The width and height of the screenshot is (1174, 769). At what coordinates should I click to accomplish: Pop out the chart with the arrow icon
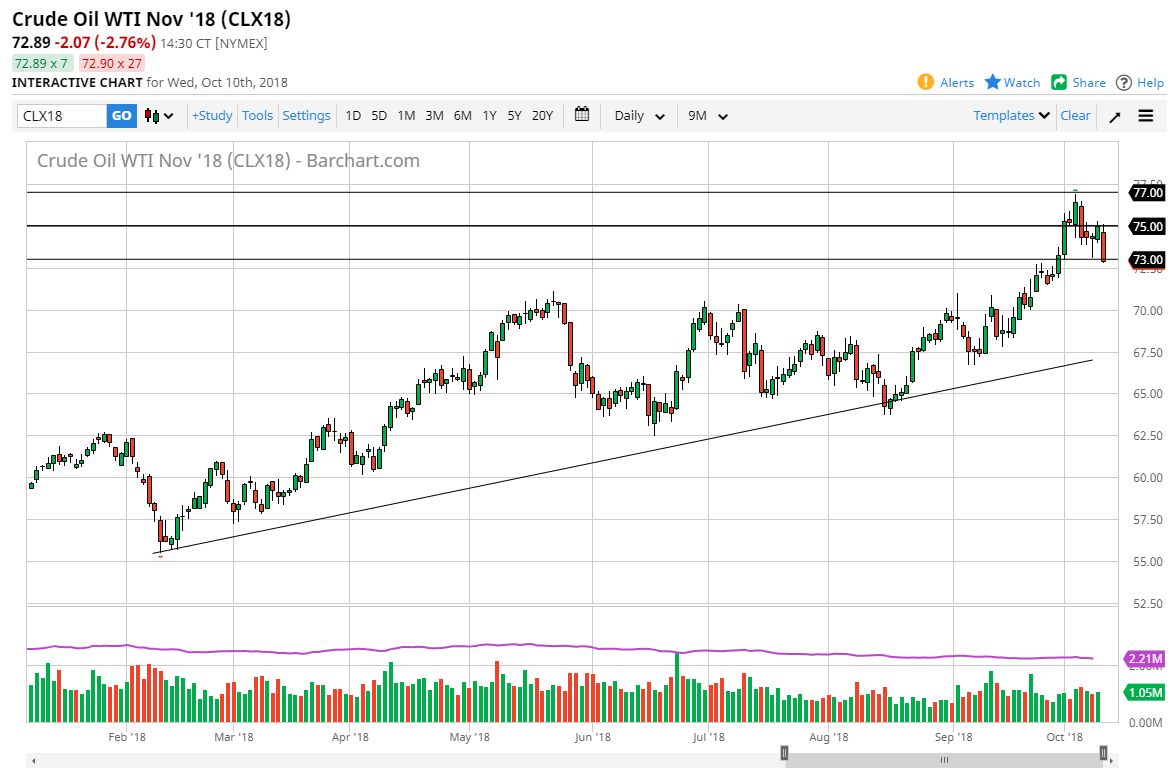click(x=1113, y=115)
